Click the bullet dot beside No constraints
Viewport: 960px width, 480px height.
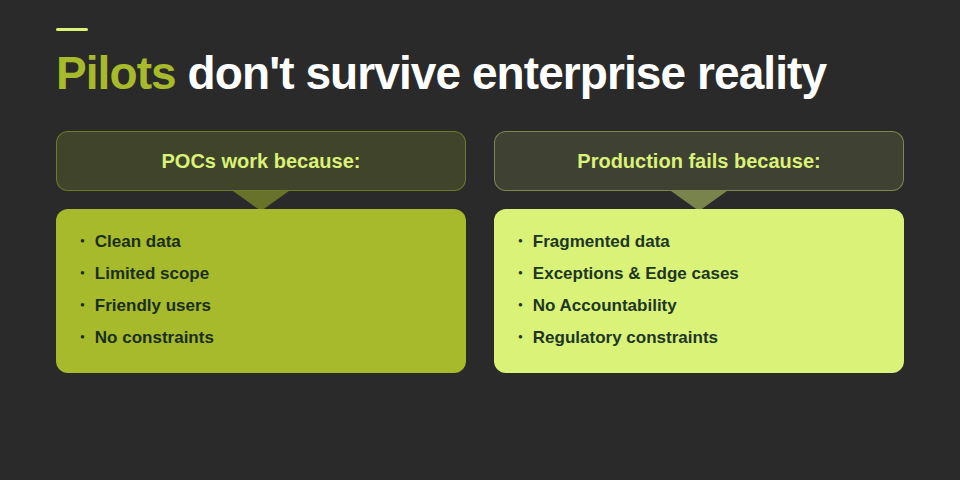pyautogui.click(x=82, y=337)
